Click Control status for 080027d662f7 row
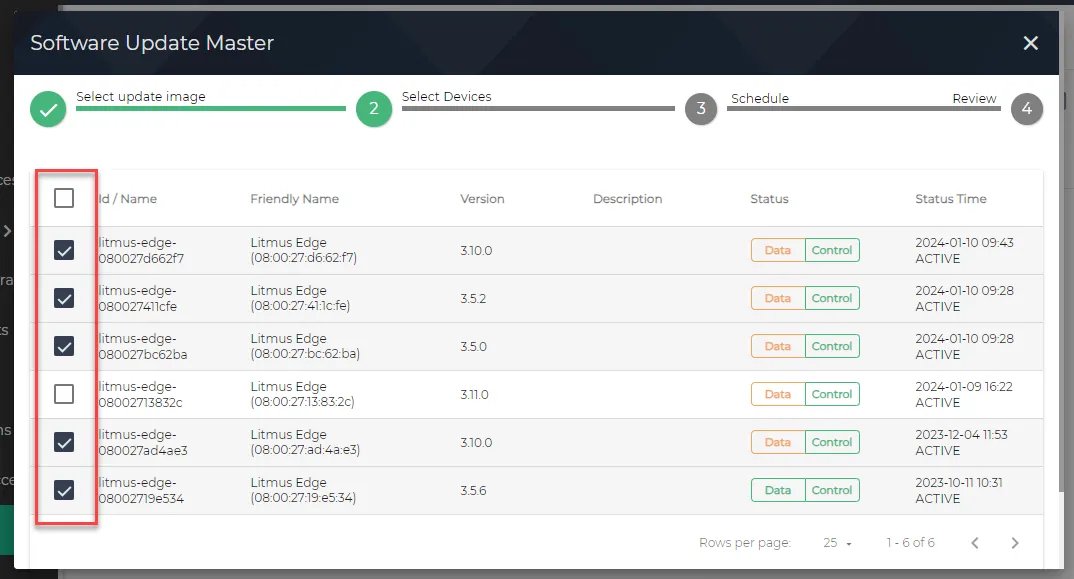This screenshot has width=1074, height=579. (x=832, y=250)
